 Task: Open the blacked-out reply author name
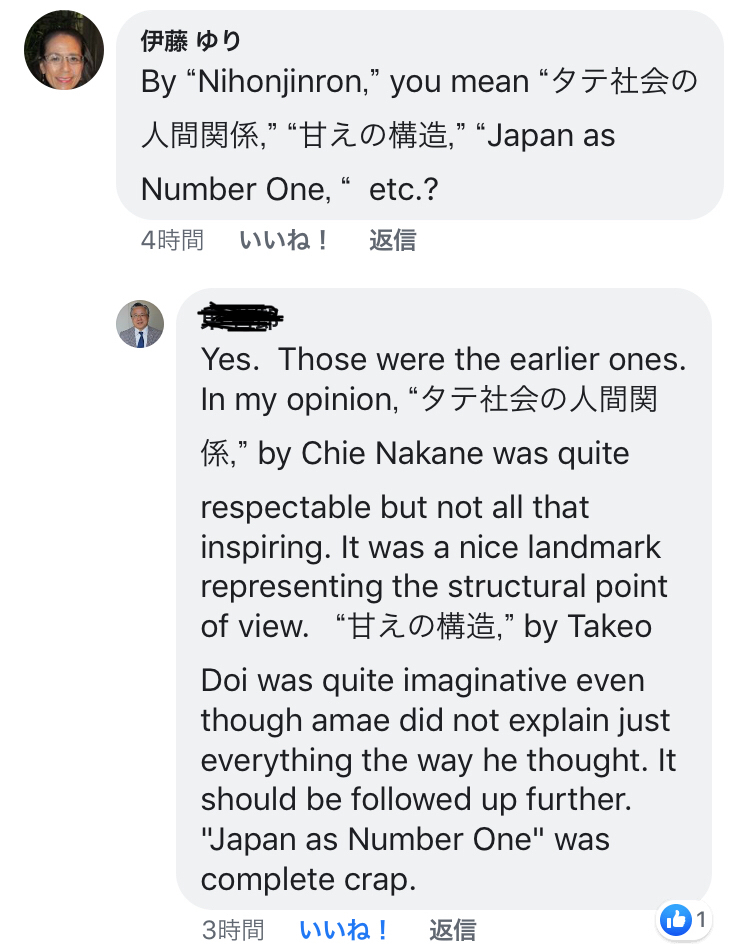point(241,317)
